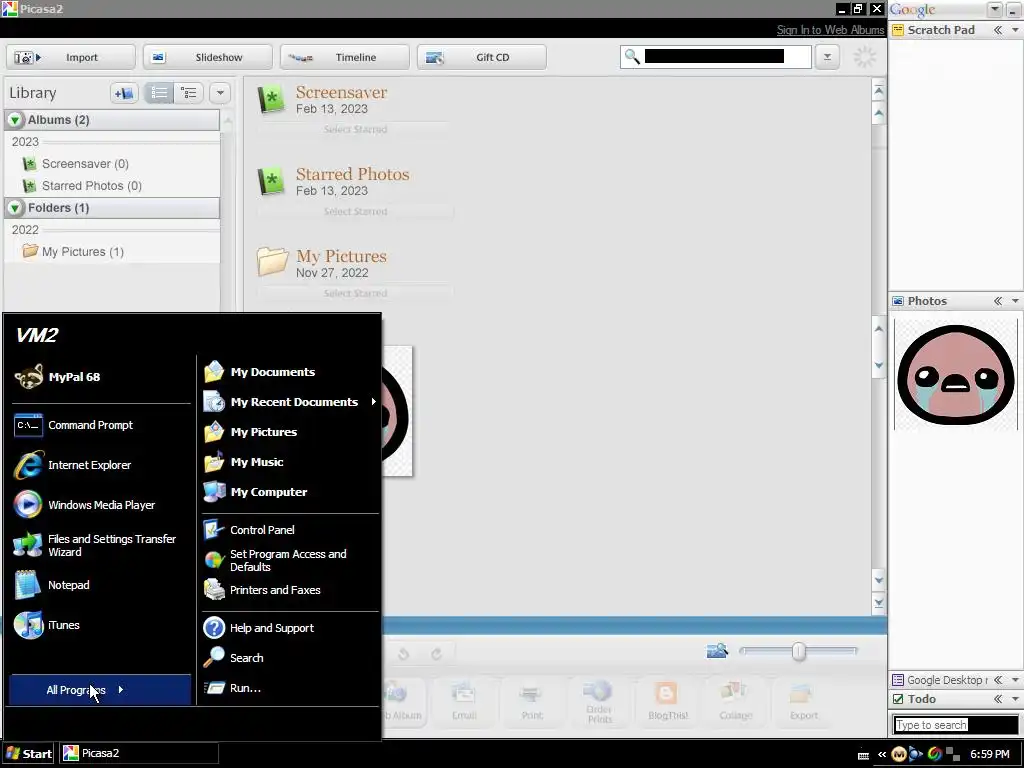
Task: Click in the Picasa search box
Action: [x=714, y=57]
